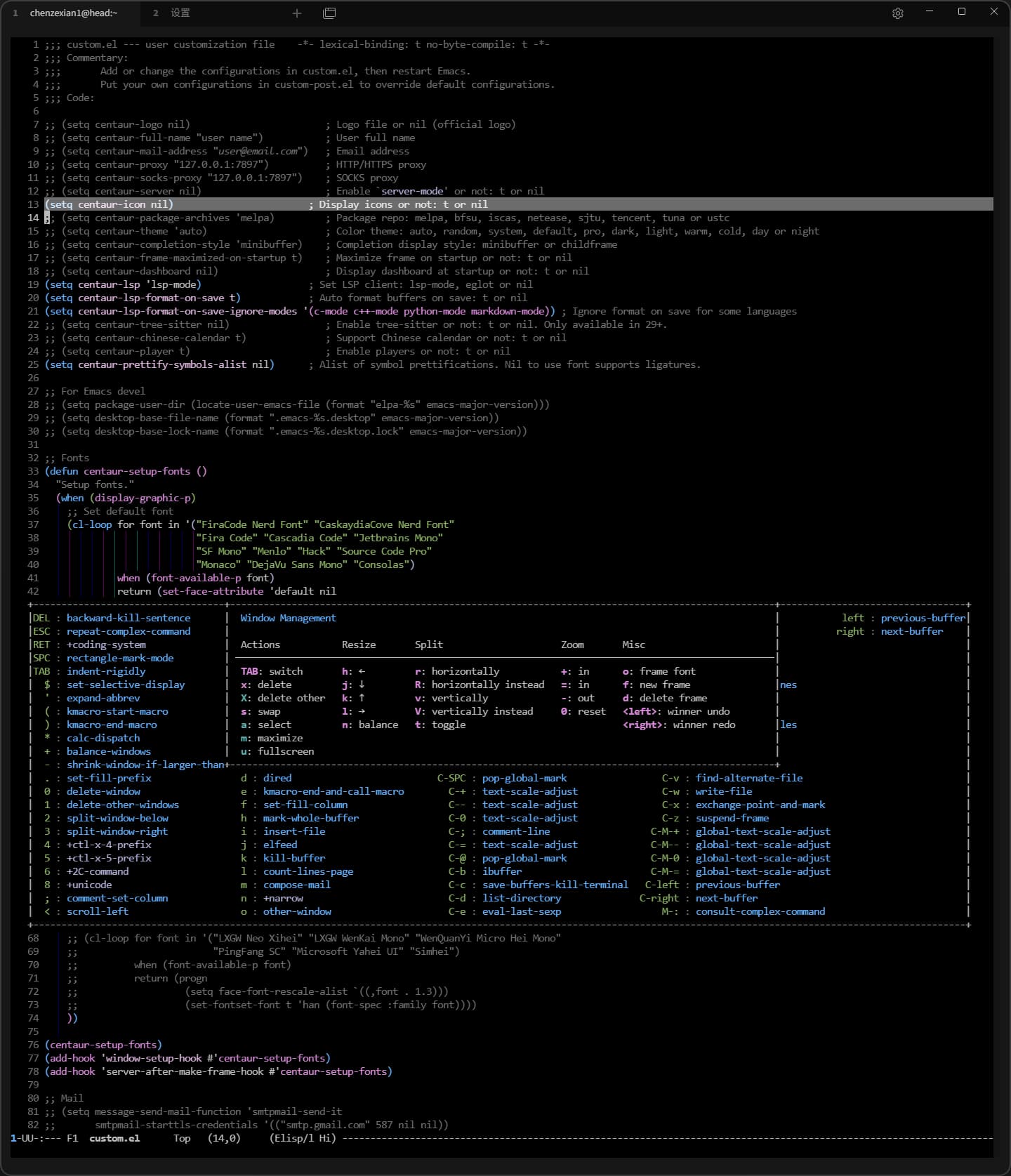
Task: Maximize the terminal window
Action: (x=962, y=12)
